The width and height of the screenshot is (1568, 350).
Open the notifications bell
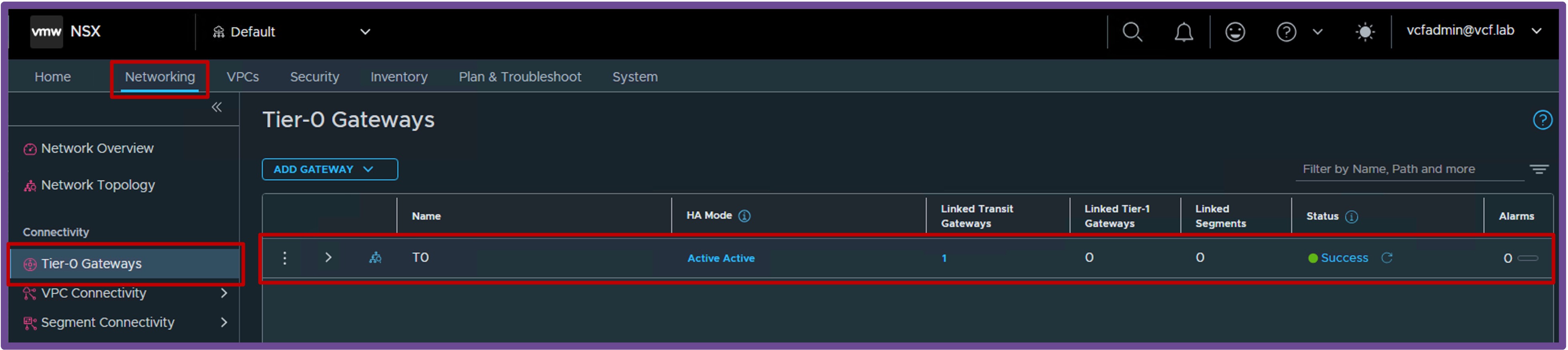[1183, 32]
